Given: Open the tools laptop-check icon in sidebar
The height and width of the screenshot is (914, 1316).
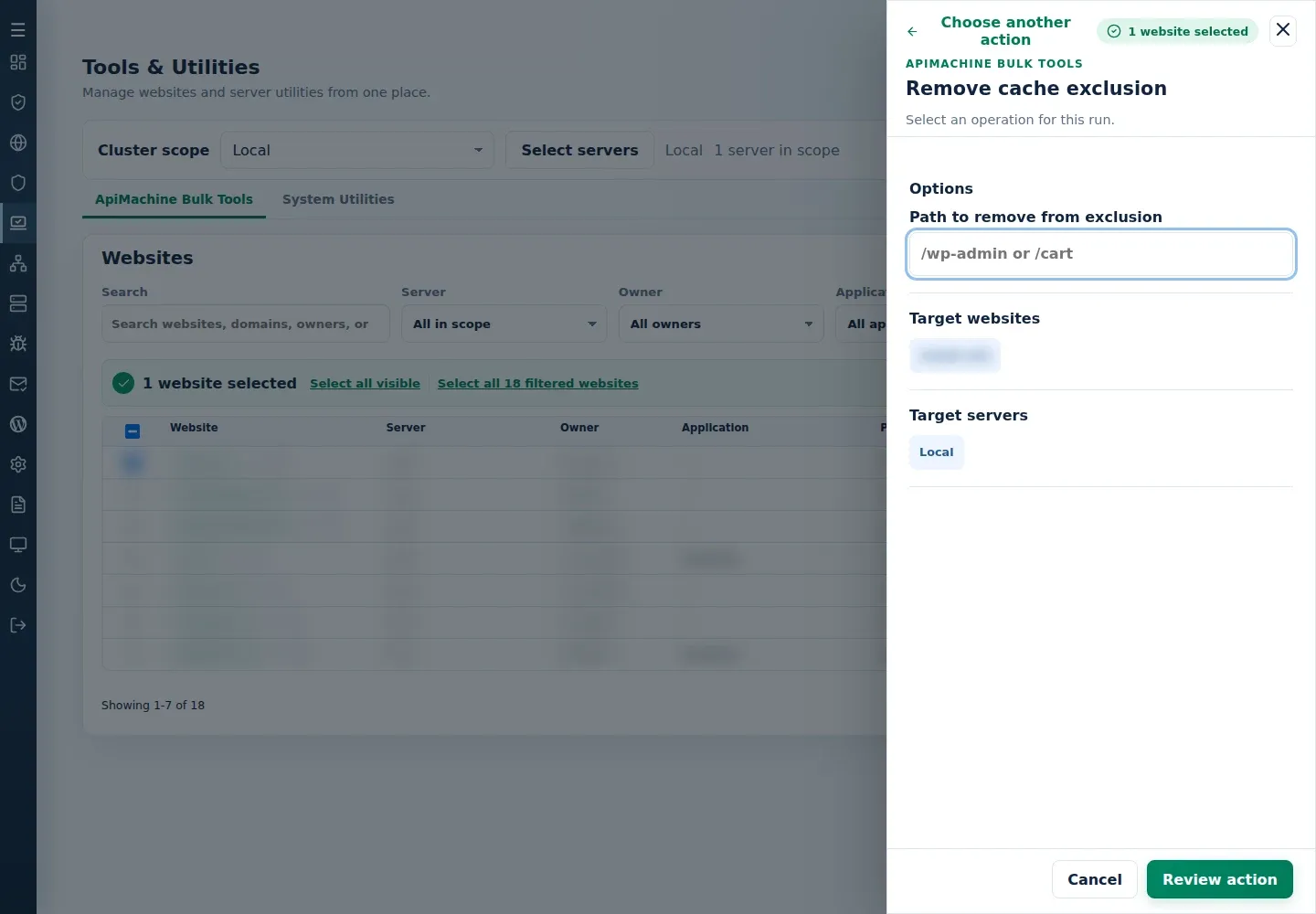Looking at the screenshot, I should 18,223.
